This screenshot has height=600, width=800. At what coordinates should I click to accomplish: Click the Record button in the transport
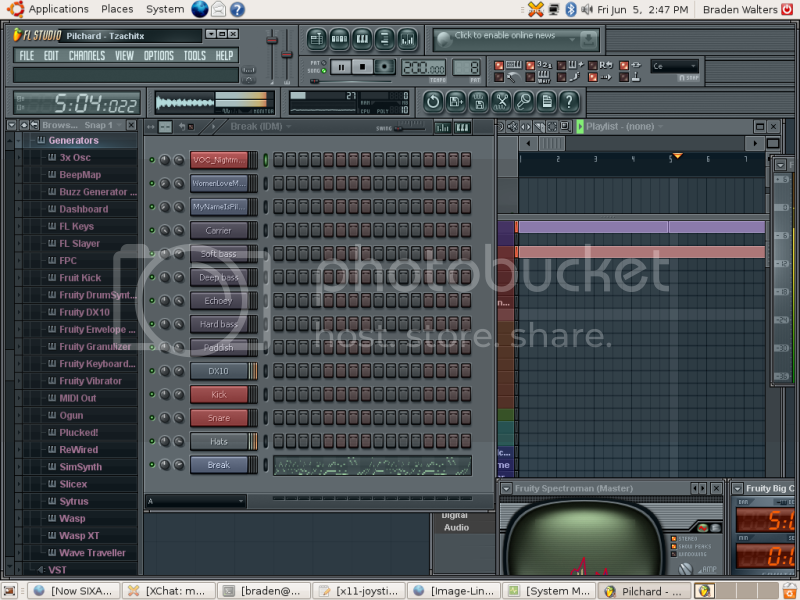(x=385, y=67)
